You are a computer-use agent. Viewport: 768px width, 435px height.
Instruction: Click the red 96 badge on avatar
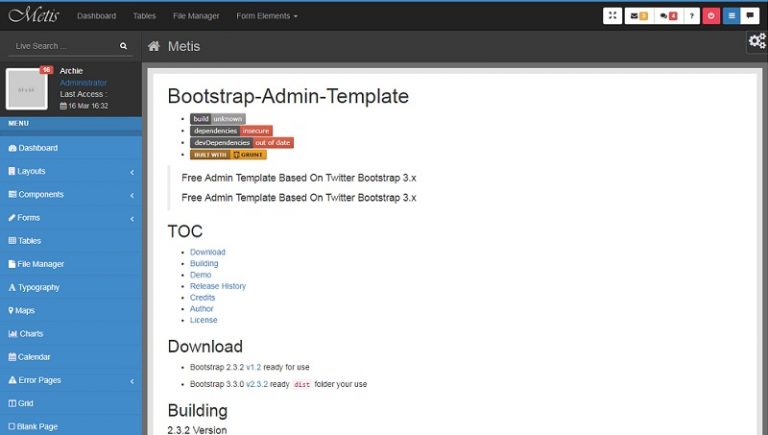click(46, 70)
